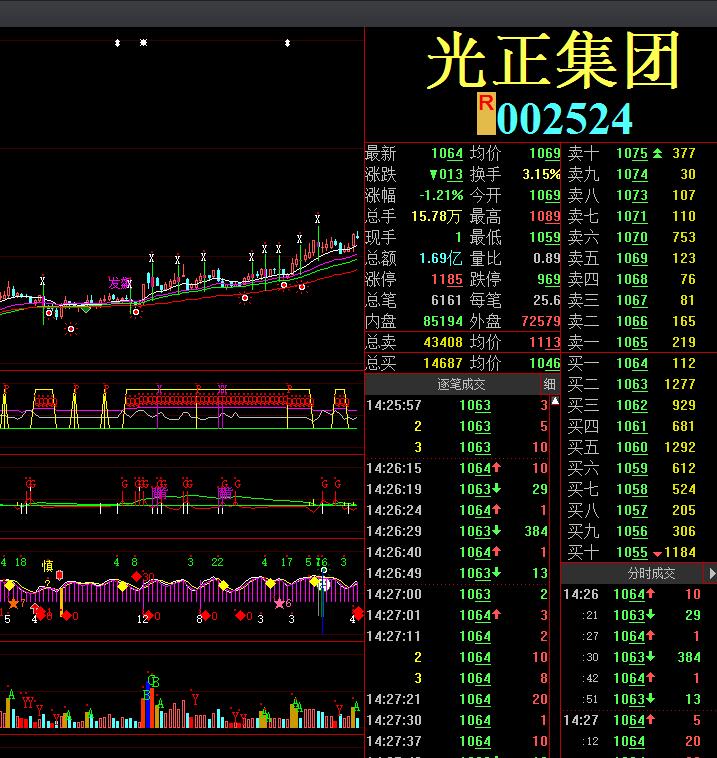Click the arrow right of 分时成交 header
This screenshot has width=717, height=758.
click(x=712, y=574)
